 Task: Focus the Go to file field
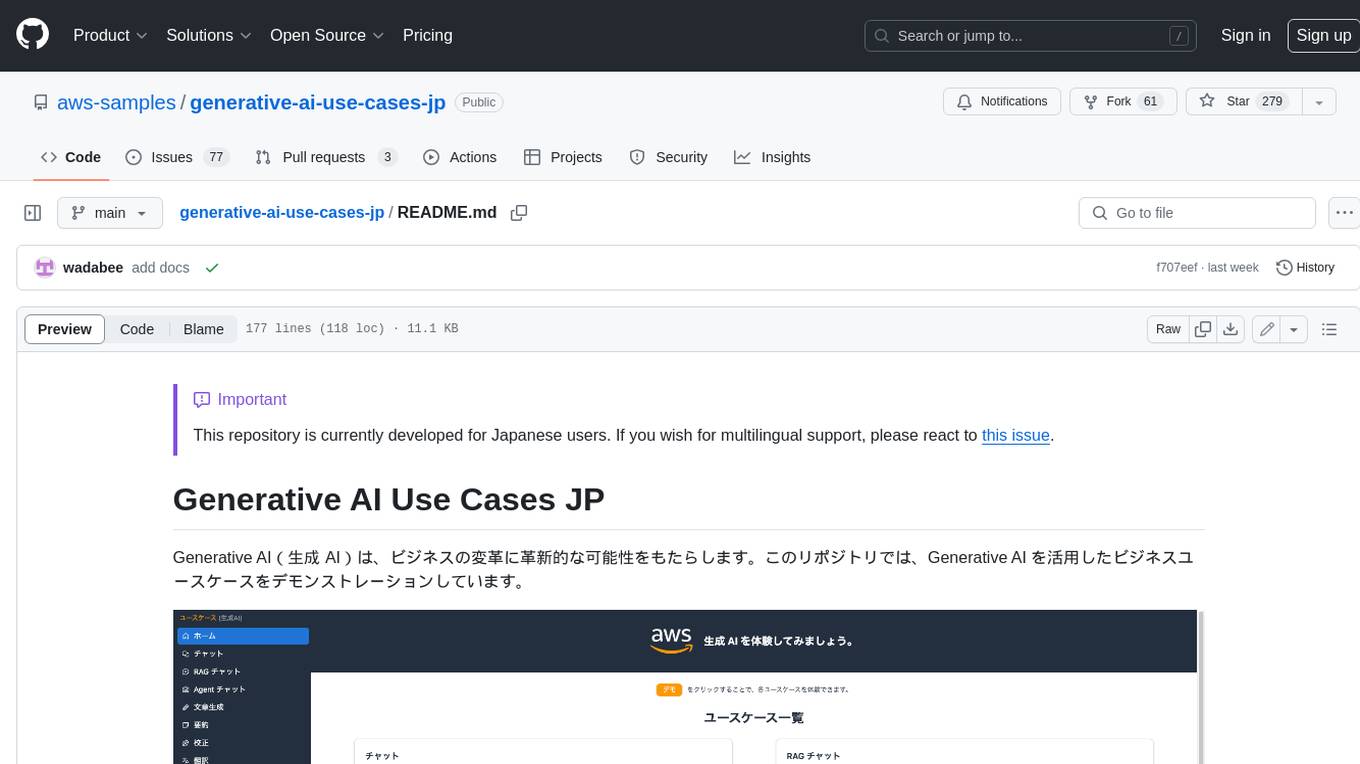(x=1197, y=213)
